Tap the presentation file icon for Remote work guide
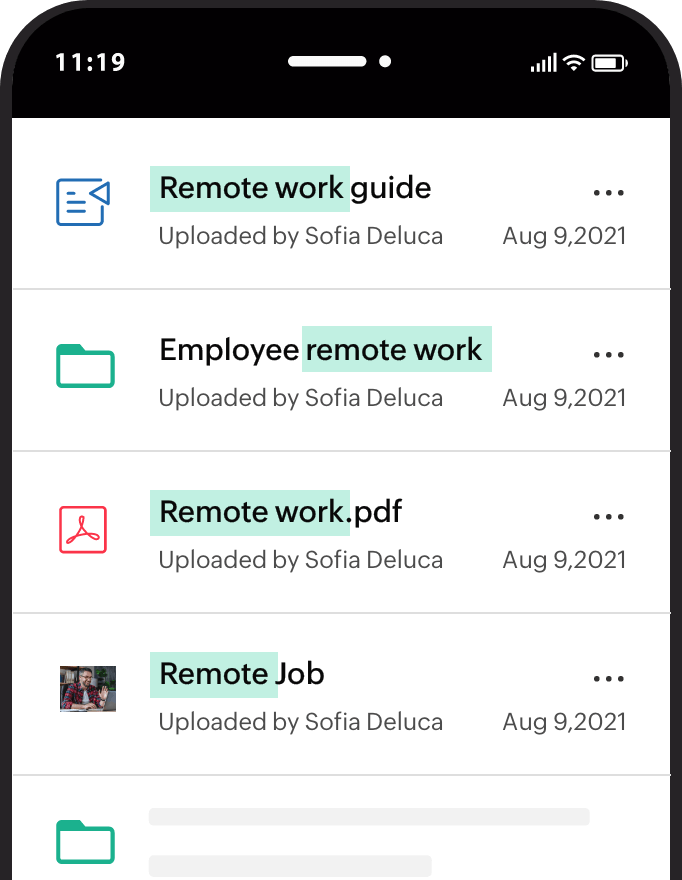Screen dimensions: 682x880 [83, 203]
